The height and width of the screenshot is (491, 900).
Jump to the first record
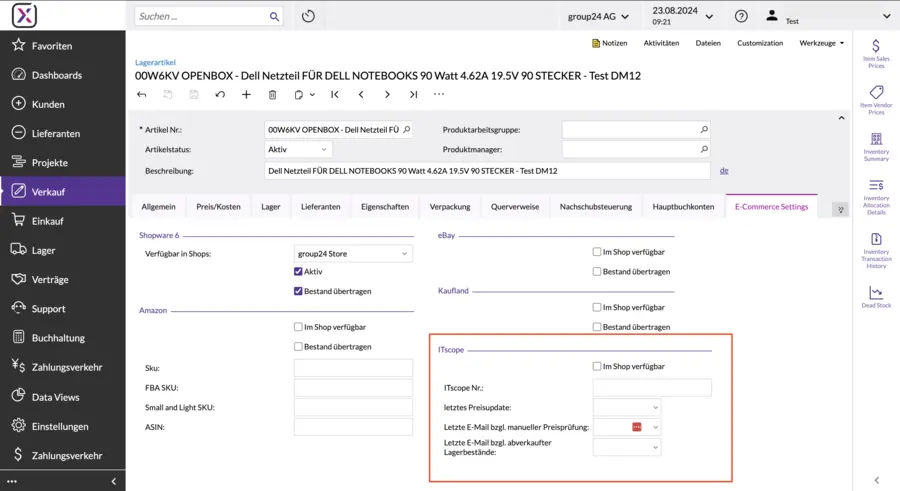coord(335,95)
